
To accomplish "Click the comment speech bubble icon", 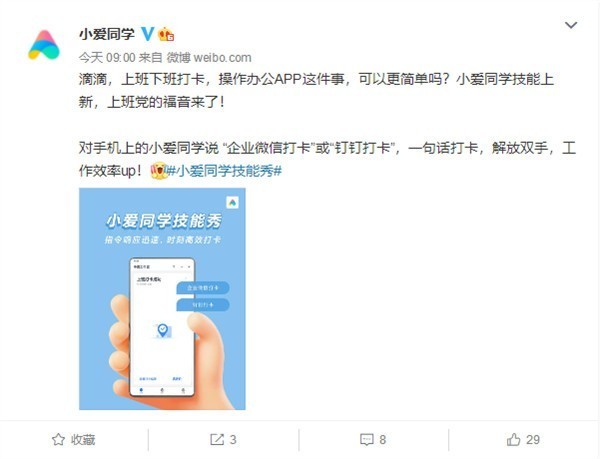I will coord(367,439).
